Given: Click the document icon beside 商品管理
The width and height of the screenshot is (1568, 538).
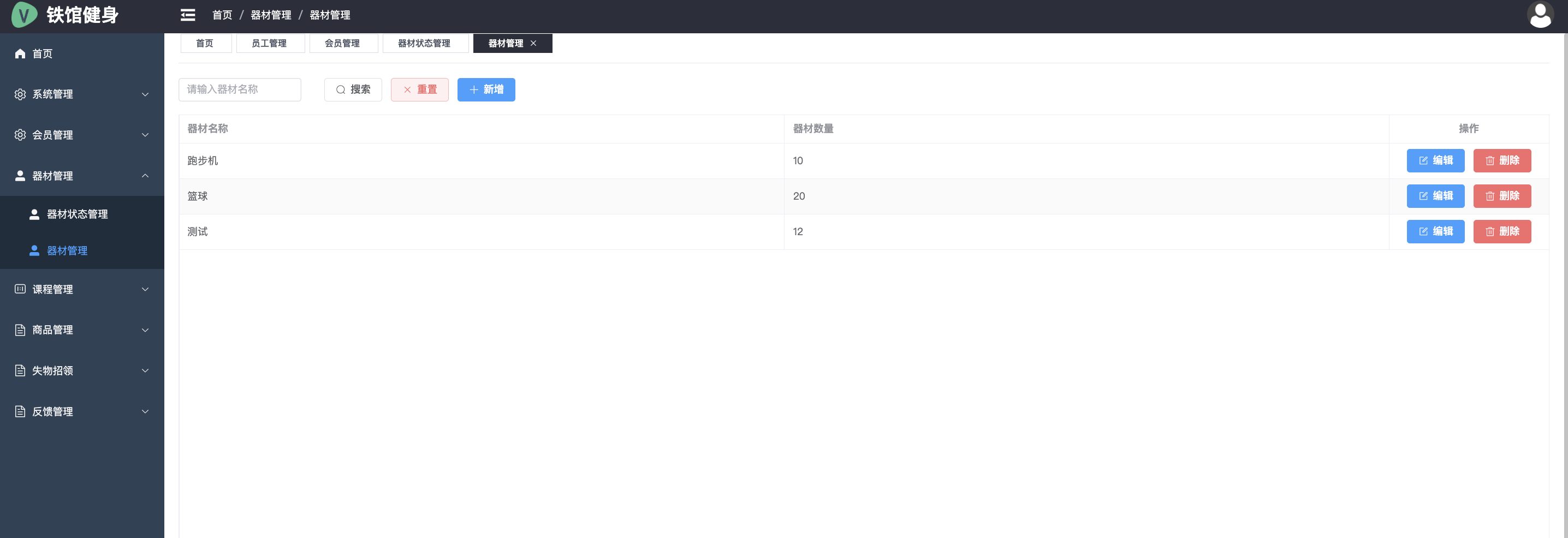Looking at the screenshot, I should pos(20,330).
